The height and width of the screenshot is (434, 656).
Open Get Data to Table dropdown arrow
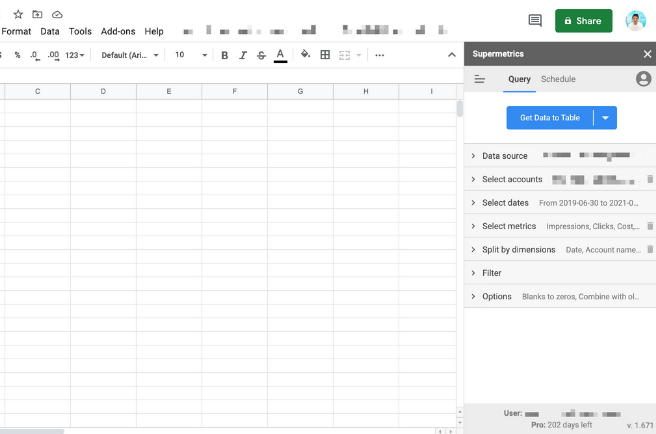tap(605, 118)
